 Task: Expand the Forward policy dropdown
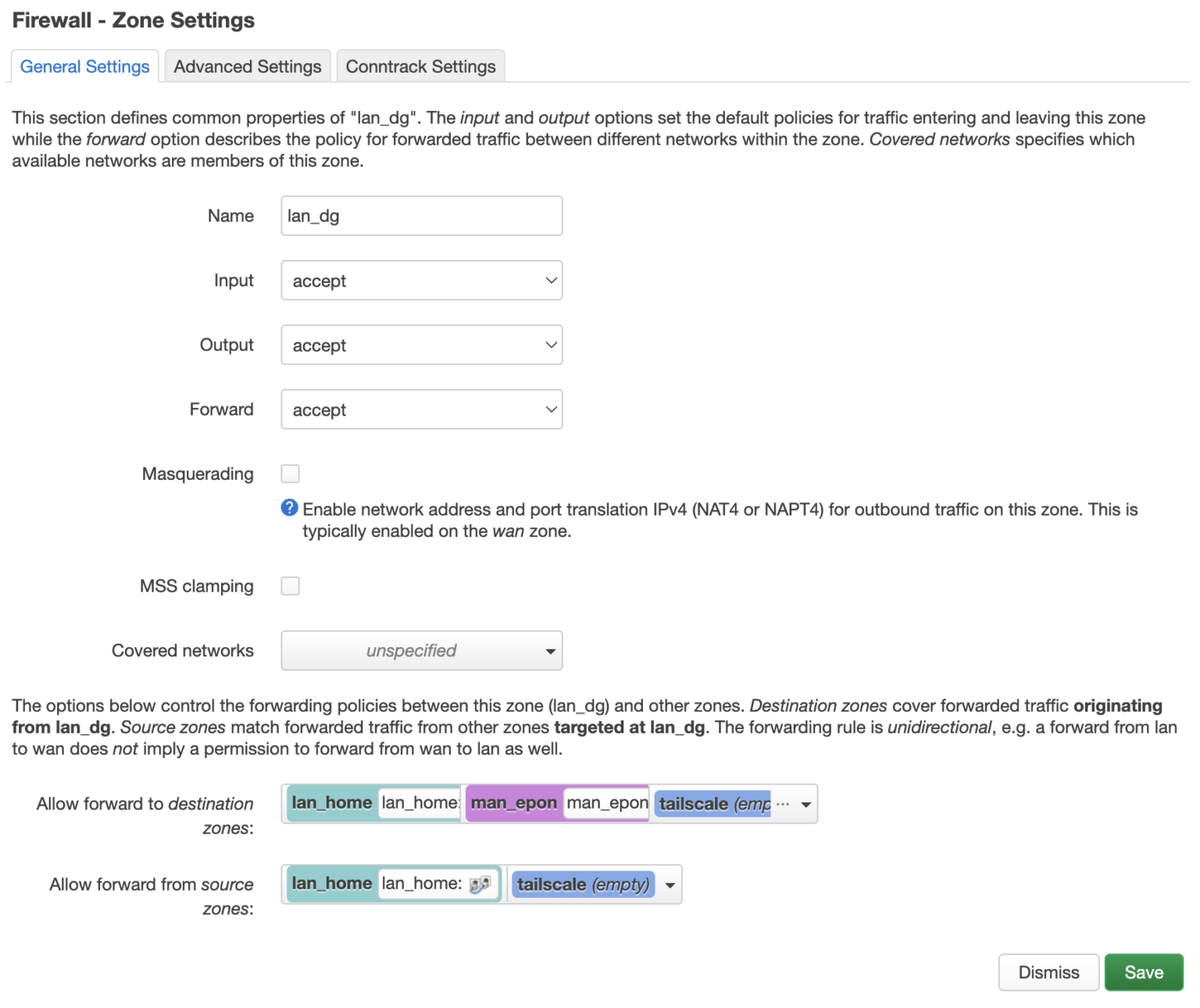pos(421,409)
